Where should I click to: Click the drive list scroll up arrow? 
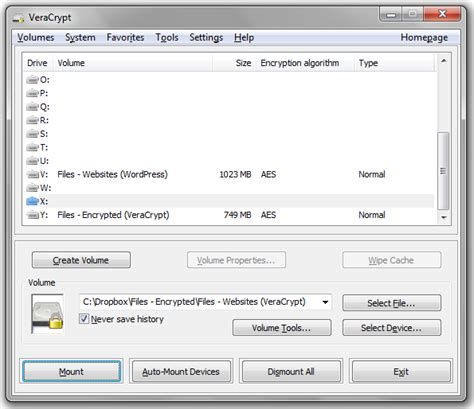[x=443, y=61]
